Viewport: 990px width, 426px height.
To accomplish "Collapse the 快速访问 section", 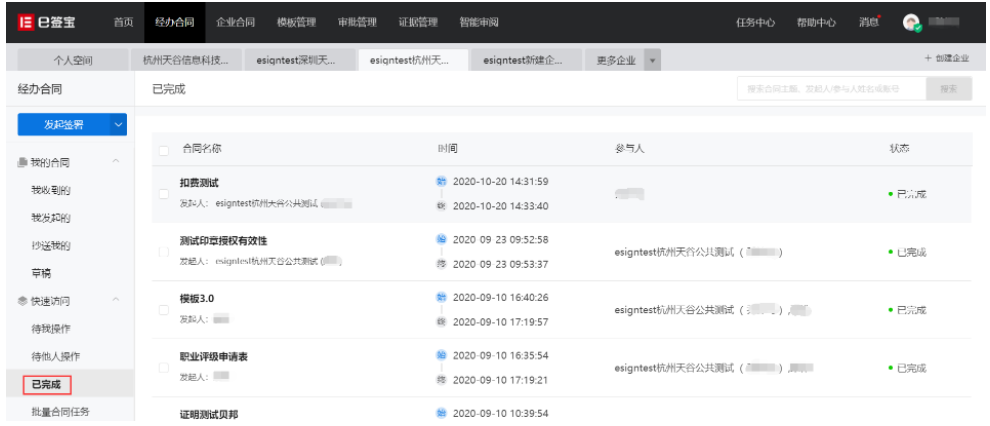I will tap(116, 300).
